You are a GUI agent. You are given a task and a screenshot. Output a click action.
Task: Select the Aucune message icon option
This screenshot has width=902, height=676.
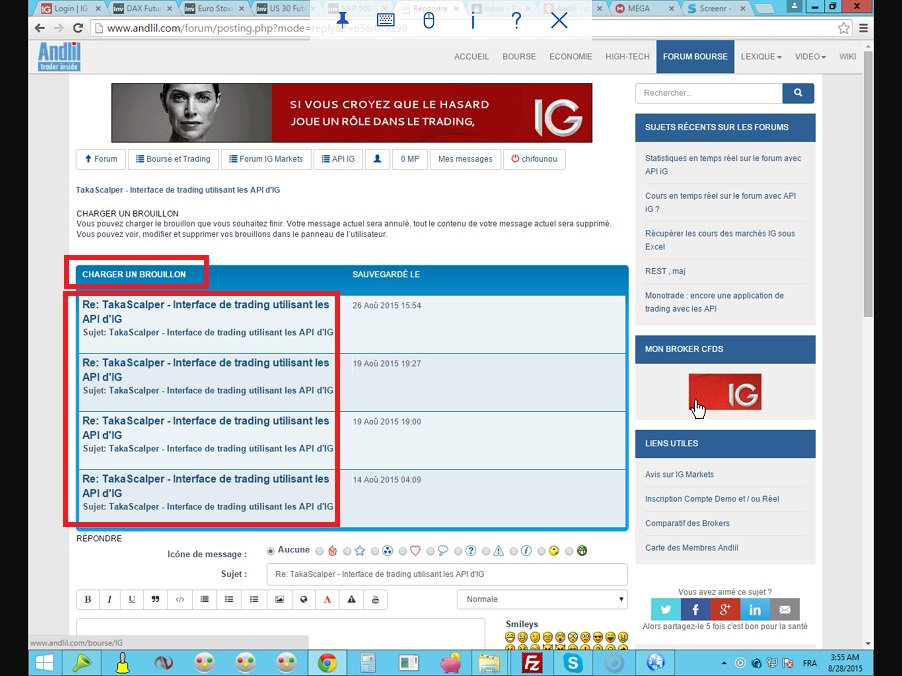click(x=270, y=551)
